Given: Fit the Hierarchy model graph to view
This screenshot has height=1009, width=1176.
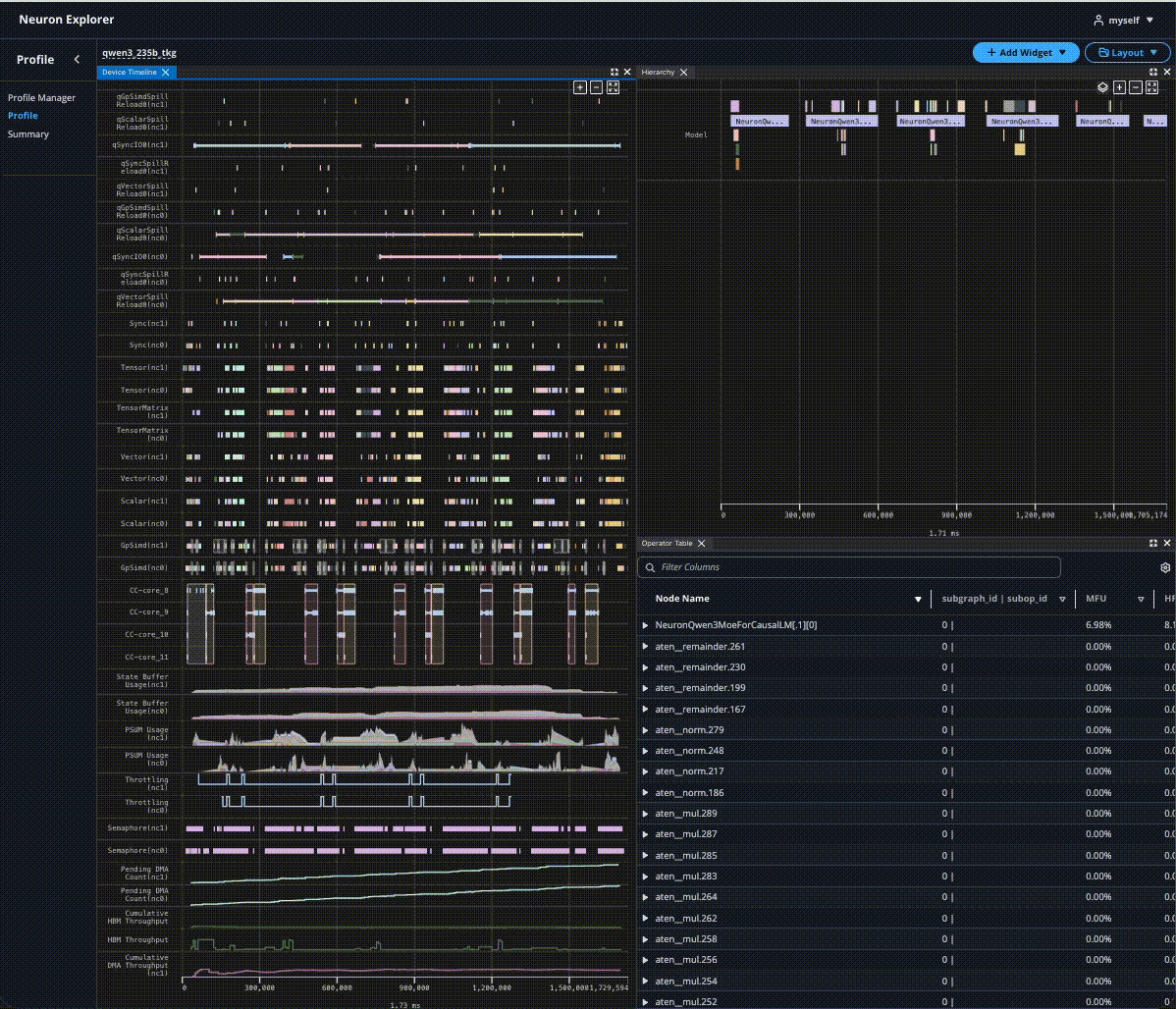Looking at the screenshot, I should [x=1151, y=87].
